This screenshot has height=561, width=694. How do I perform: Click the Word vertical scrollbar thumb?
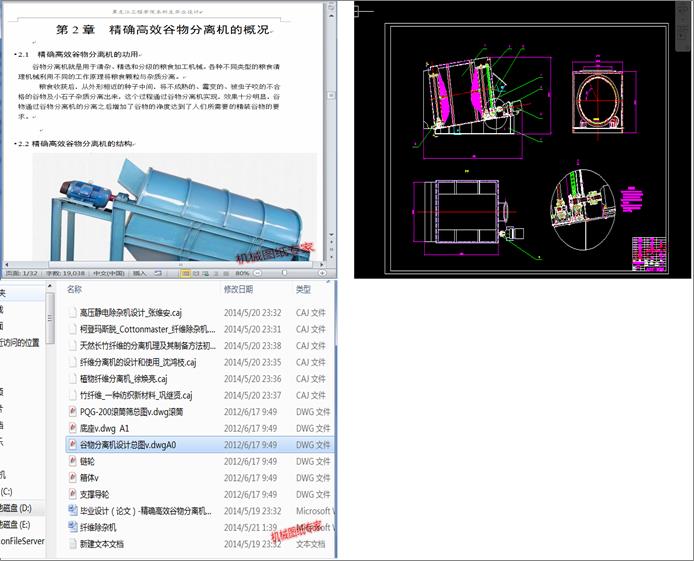(331, 95)
